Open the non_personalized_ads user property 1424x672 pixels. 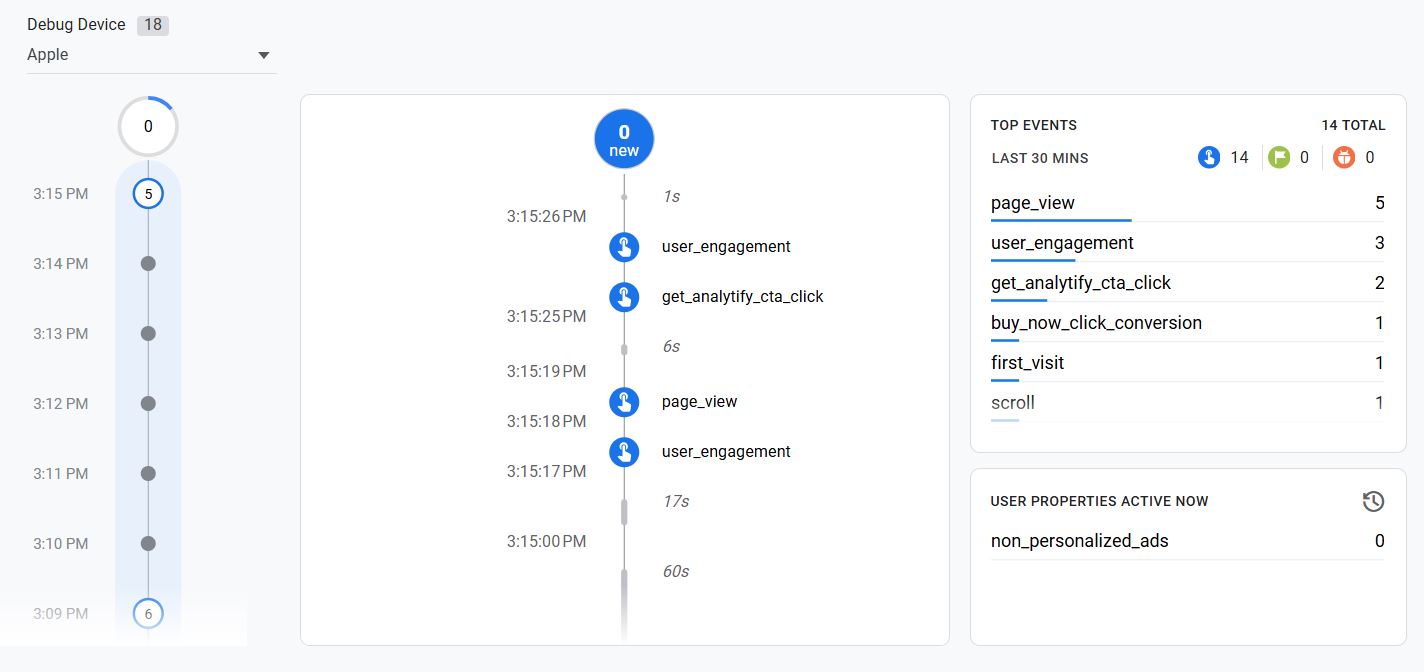click(1079, 541)
